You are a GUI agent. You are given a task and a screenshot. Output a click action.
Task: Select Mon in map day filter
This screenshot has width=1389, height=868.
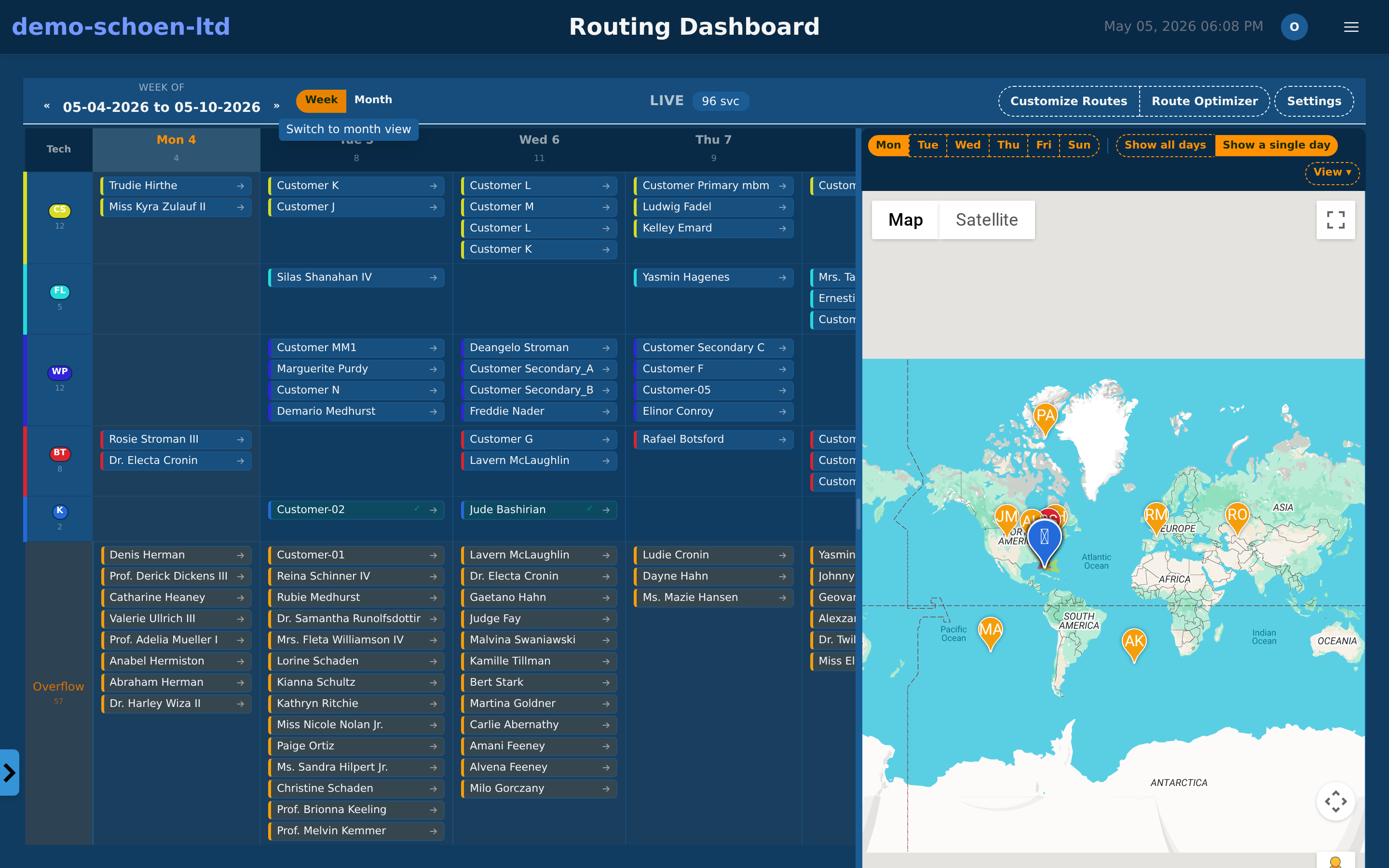[x=888, y=145]
